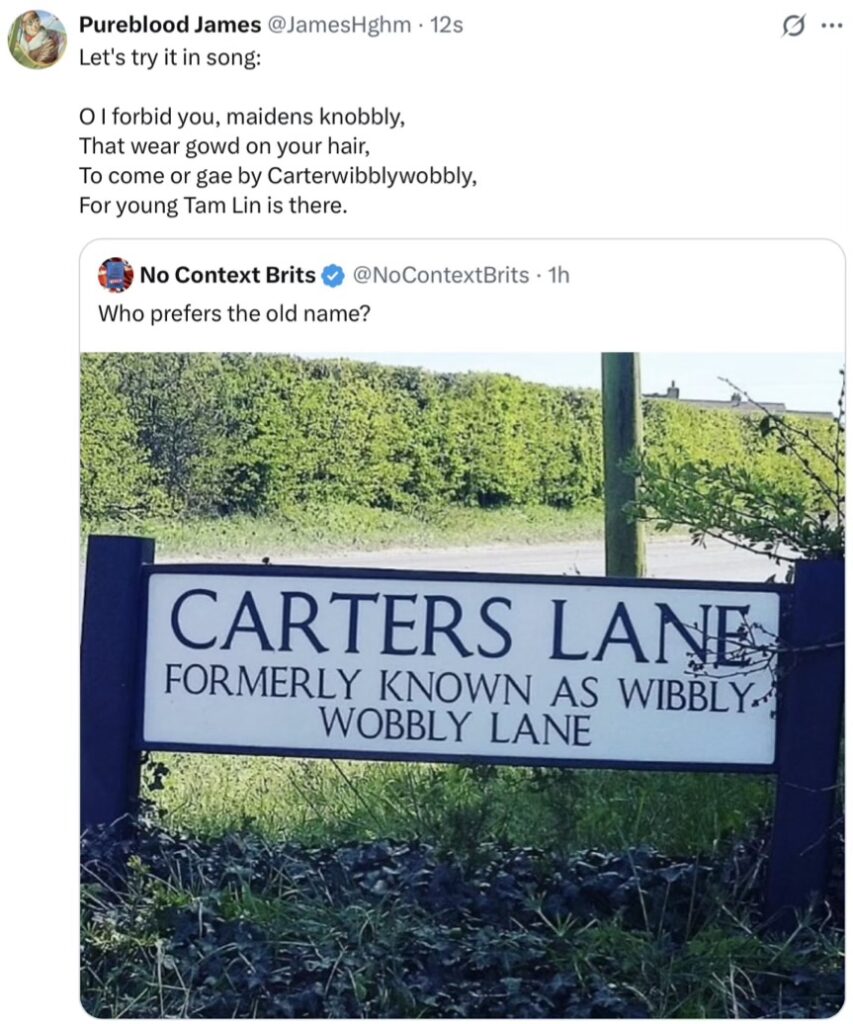Click the "Let's try it in song:" line
The height and width of the screenshot is (1024, 853).
click(x=170, y=56)
